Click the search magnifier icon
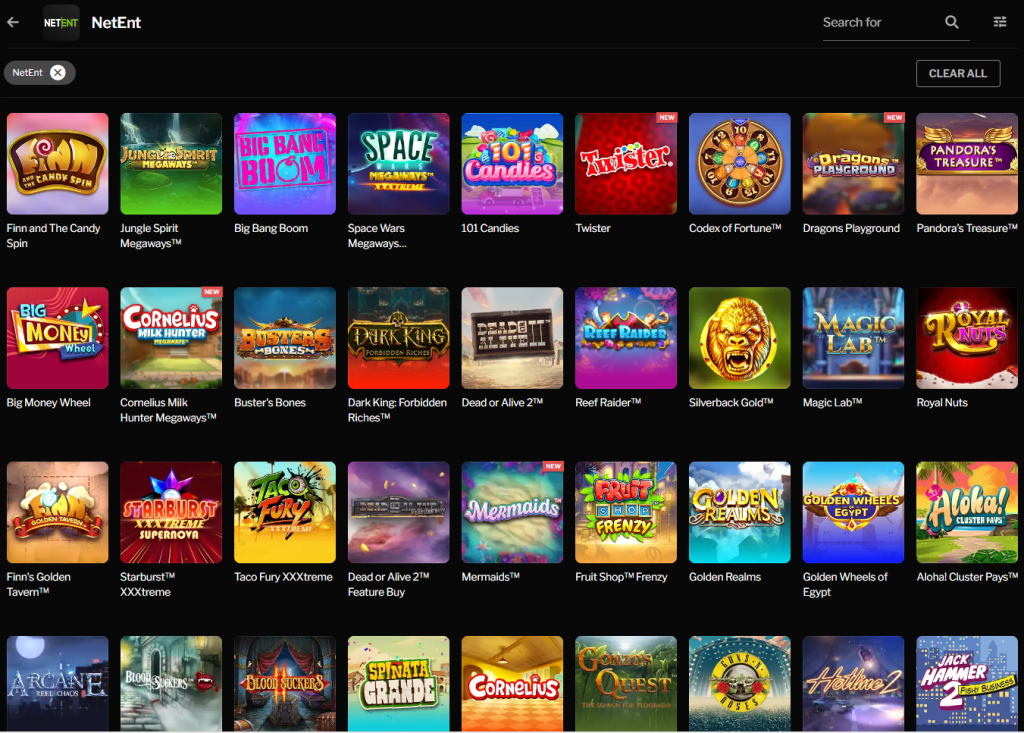 (x=951, y=22)
